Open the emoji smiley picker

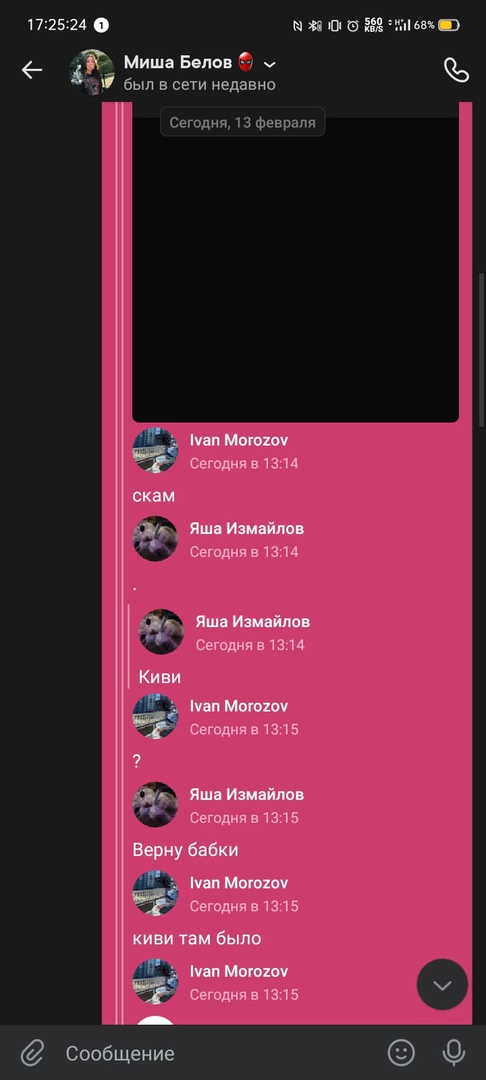point(401,1052)
